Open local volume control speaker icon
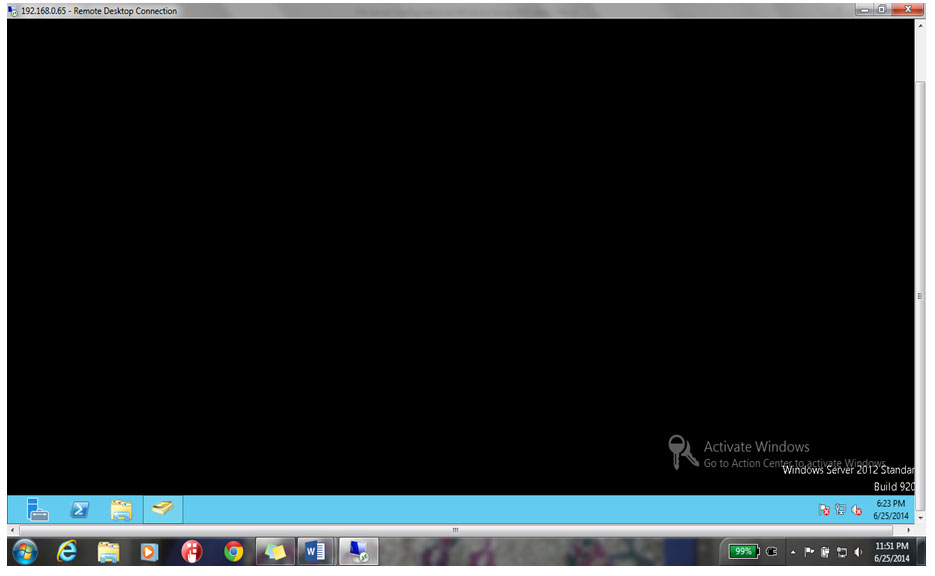935x576 pixels. [x=858, y=552]
